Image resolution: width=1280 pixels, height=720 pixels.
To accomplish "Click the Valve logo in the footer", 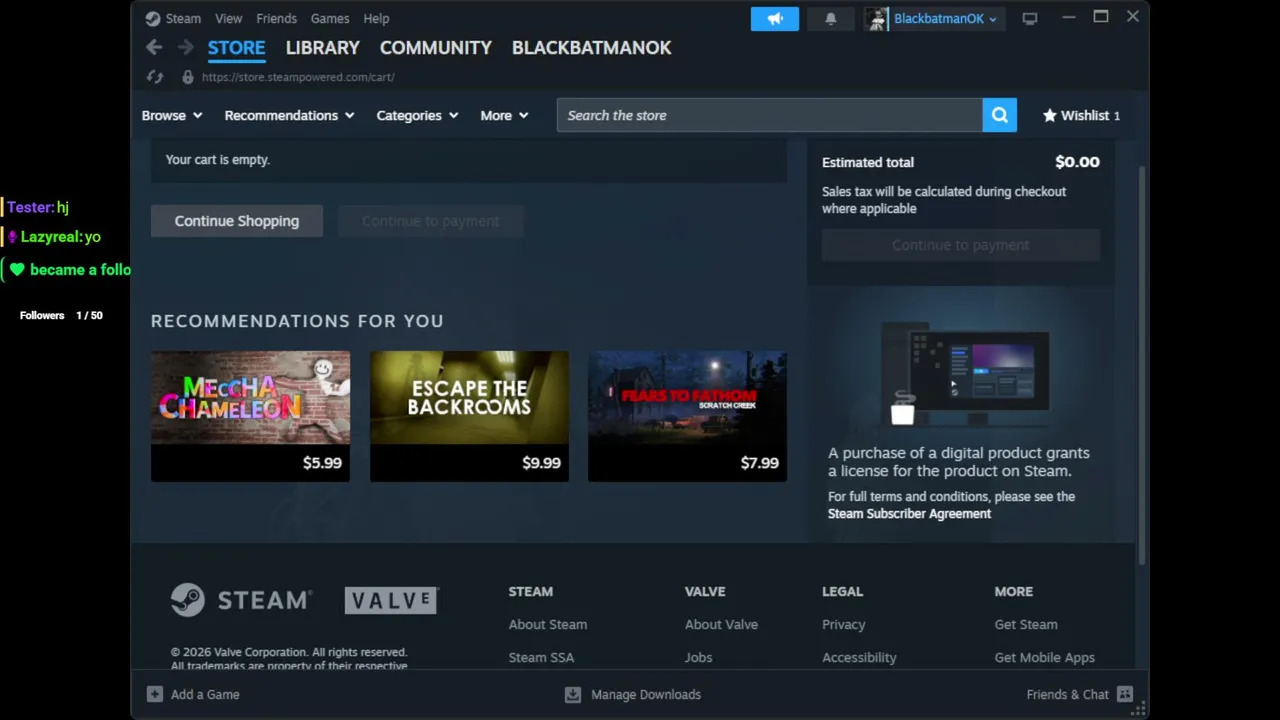I will tap(391, 600).
